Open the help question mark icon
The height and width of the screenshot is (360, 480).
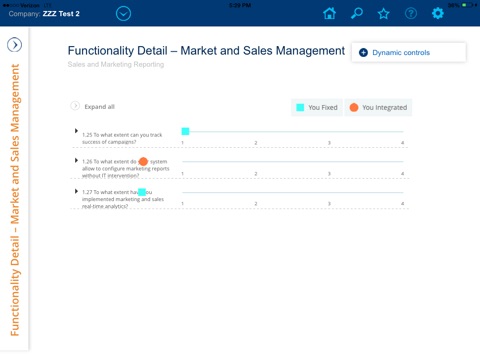click(411, 14)
